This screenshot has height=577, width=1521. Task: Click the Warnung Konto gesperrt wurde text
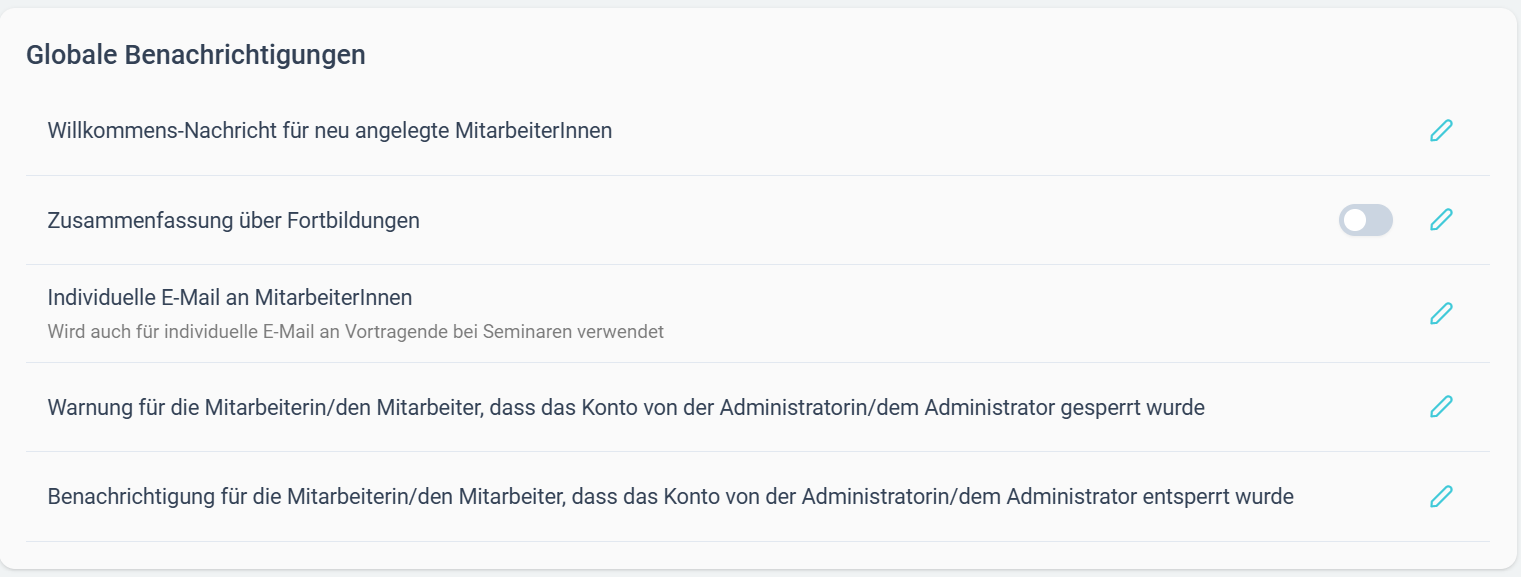(626, 408)
